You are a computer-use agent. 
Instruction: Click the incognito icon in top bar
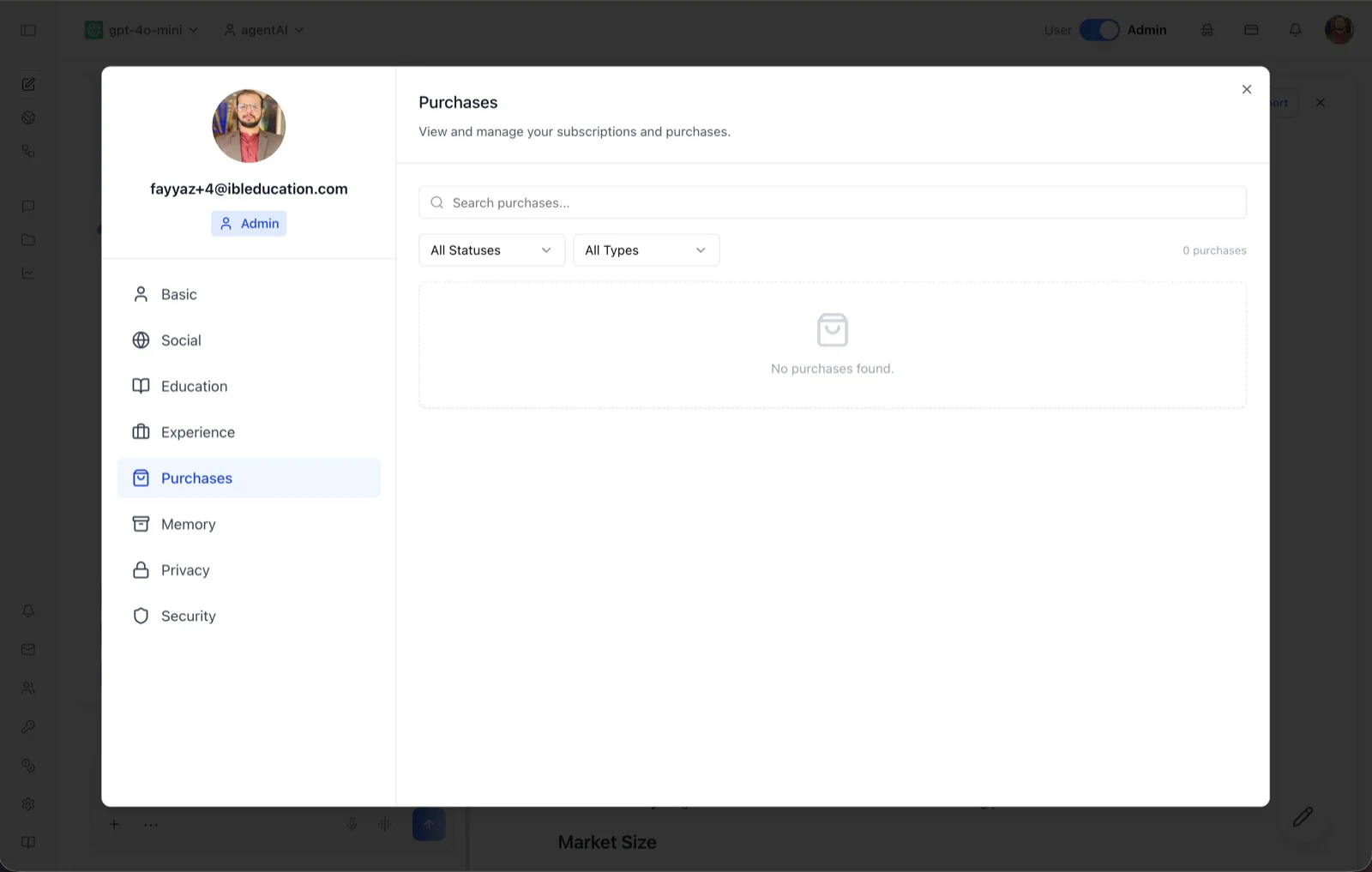tap(1207, 30)
